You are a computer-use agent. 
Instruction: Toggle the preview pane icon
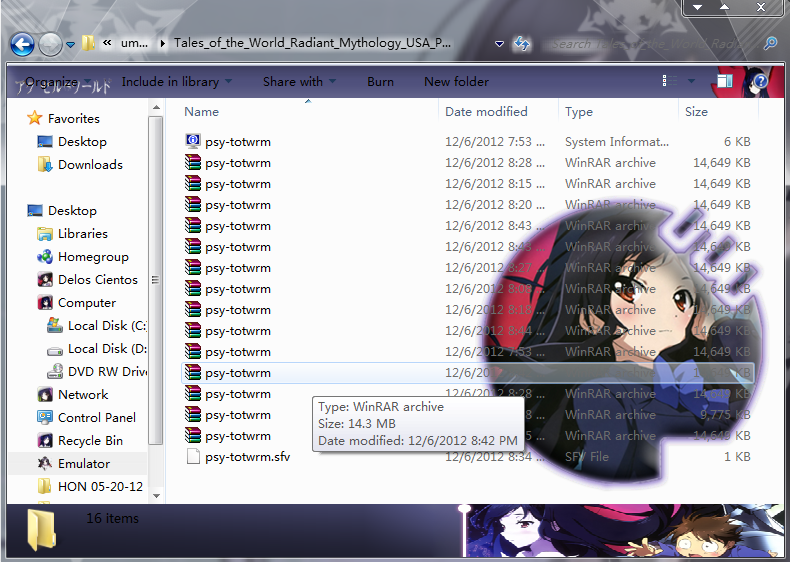725,81
